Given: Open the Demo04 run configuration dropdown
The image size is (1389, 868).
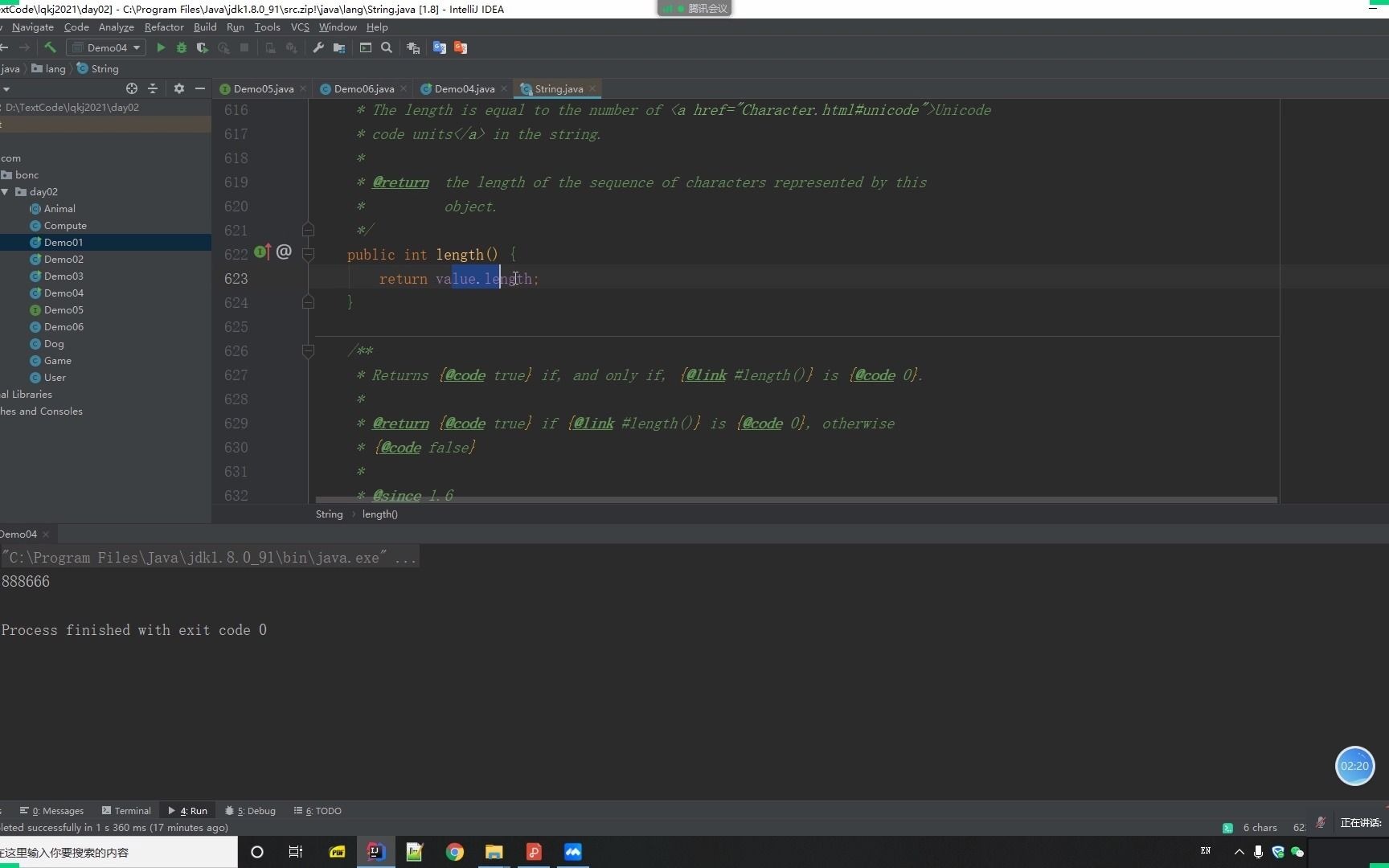Looking at the screenshot, I should click(x=106, y=47).
